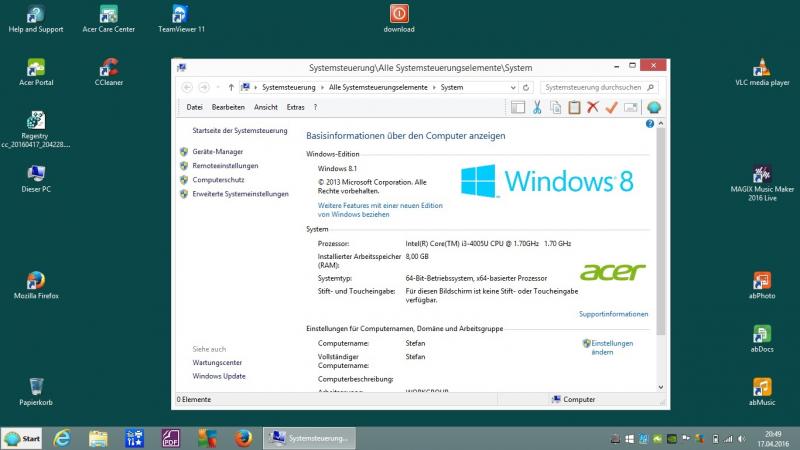Click the blue help question mark icon
The height and width of the screenshot is (450, 800).
pyautogui.click(x=649, y=123)
